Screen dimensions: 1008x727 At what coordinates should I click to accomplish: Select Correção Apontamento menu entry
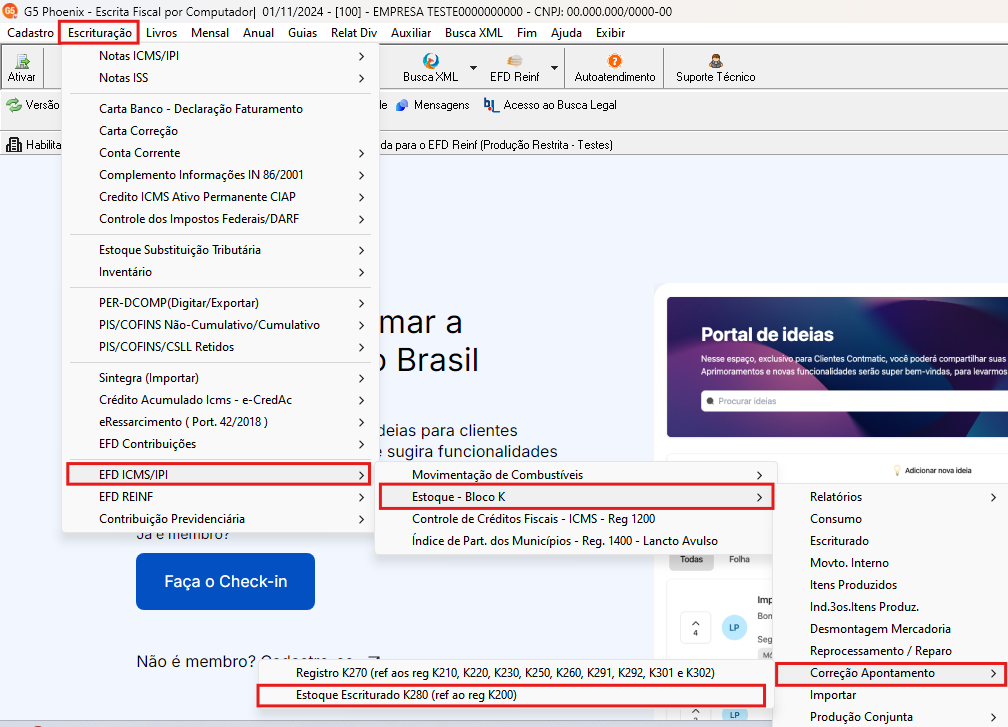coord(892,673)
